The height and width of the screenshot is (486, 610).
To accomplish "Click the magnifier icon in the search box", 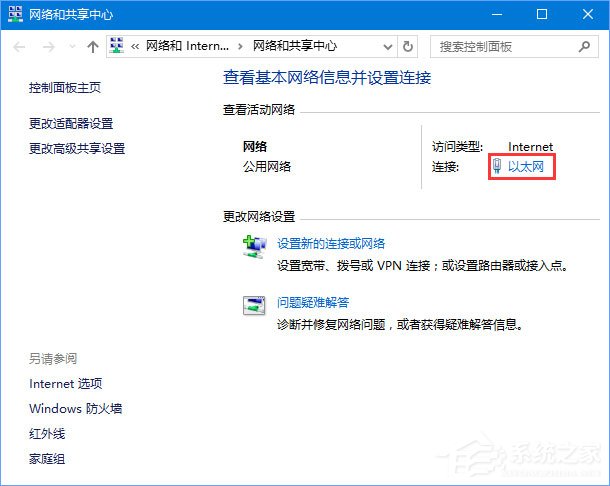I will [x=584, y=47].
